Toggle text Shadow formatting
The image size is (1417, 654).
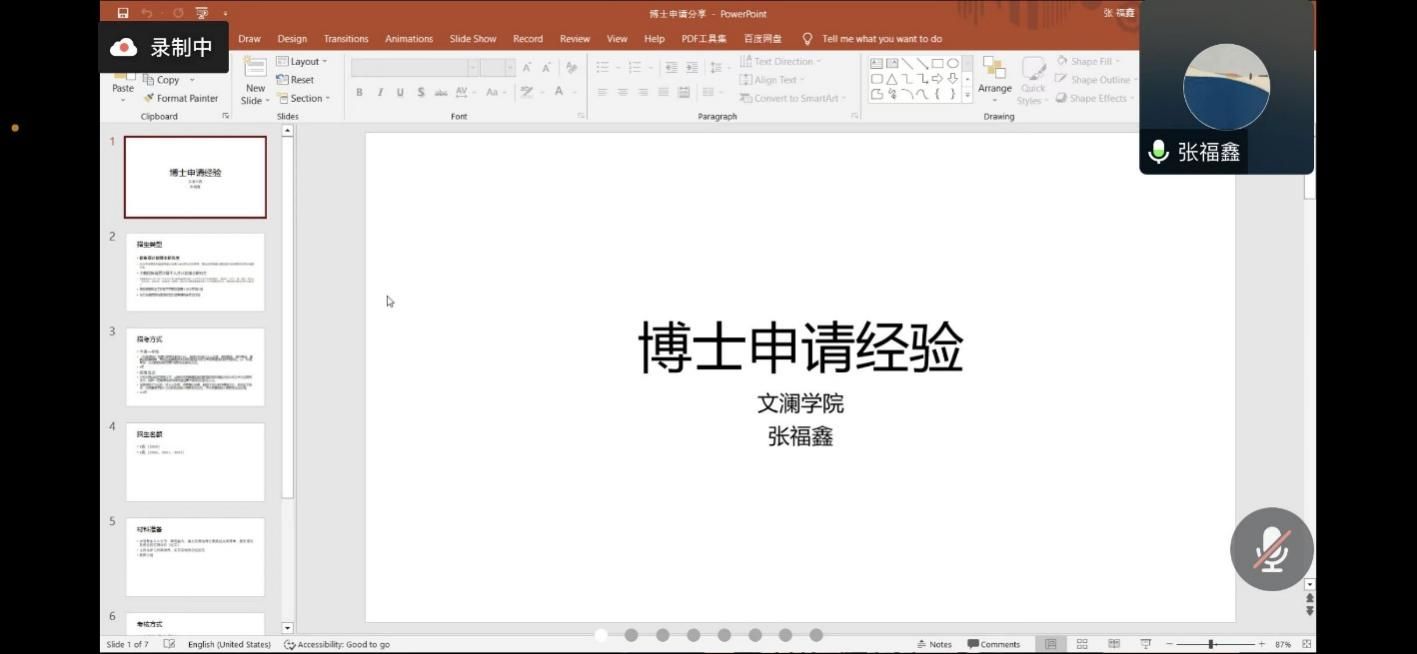coord(421,92)
